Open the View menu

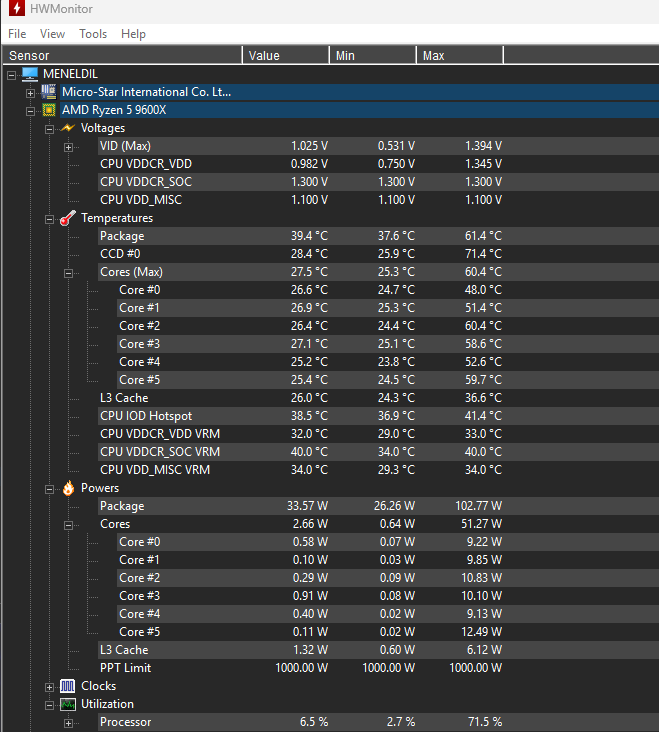pyautogui.click(x=52, y=34)
